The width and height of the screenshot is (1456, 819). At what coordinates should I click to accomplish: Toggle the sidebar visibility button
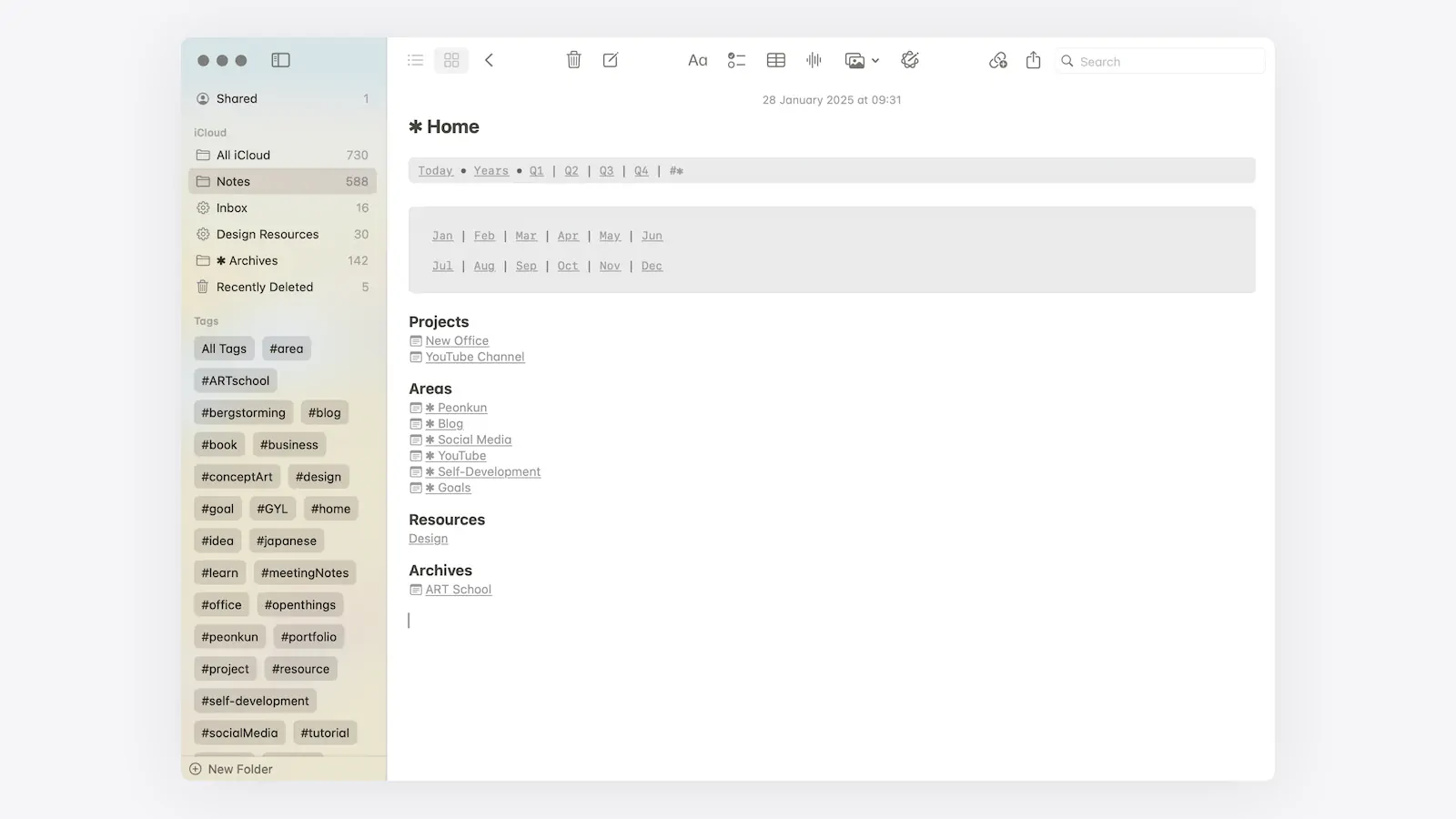click(280, 60)
